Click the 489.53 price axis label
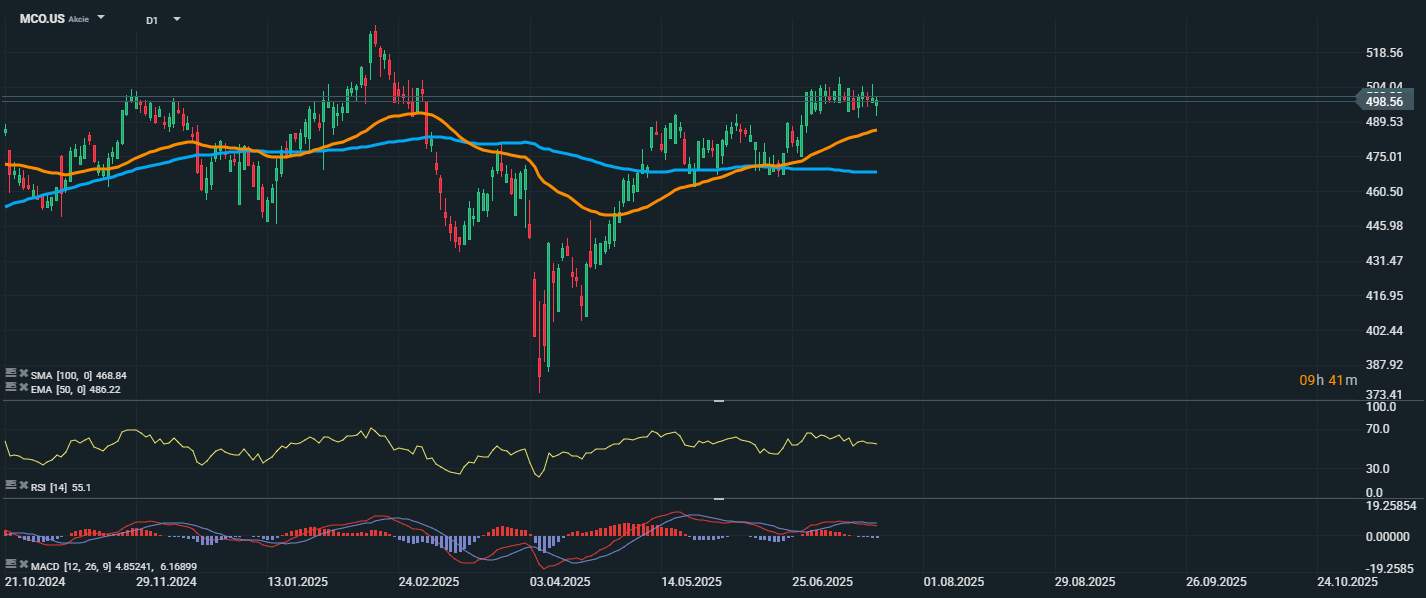This screenshot has height=598, width=1426. point(1384,122)
